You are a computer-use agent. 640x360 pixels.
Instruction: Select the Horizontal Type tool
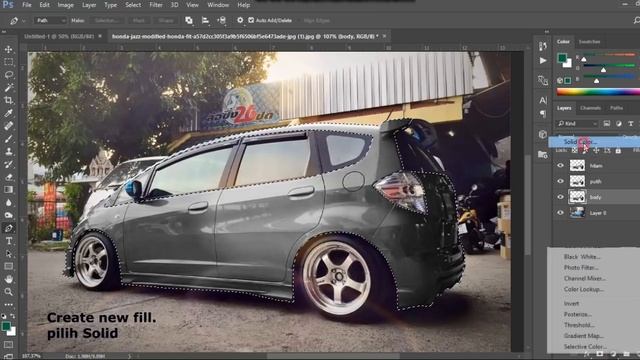coord(9,241)
